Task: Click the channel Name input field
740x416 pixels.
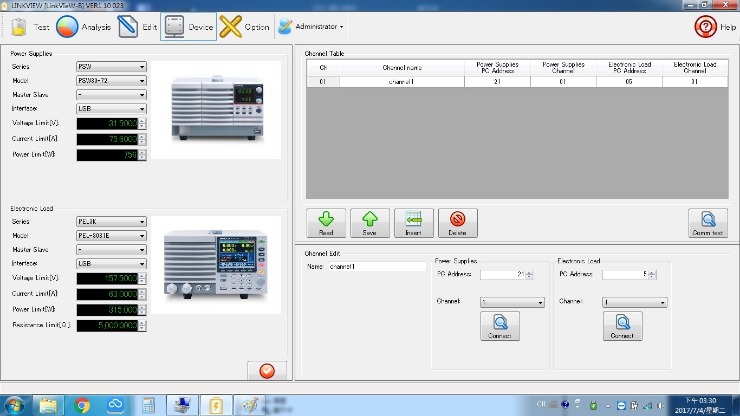Action: tap(376, 267)
